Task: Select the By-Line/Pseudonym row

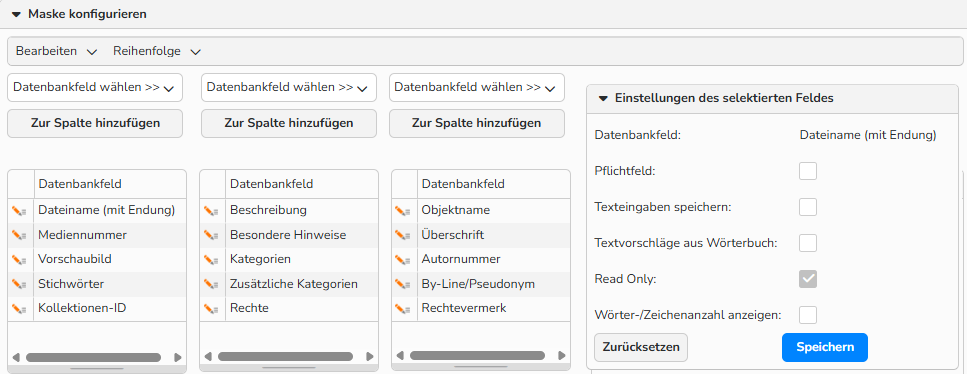Action: click(x=481, y=285)
